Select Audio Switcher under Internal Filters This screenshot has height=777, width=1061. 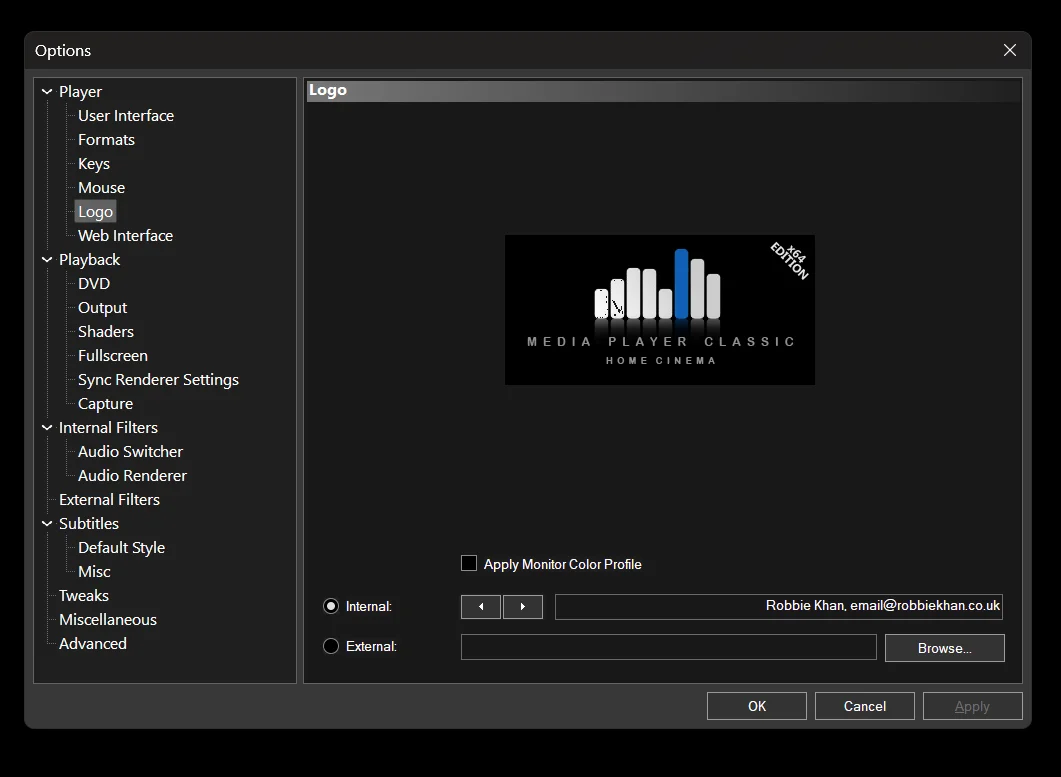coord(130,451)
